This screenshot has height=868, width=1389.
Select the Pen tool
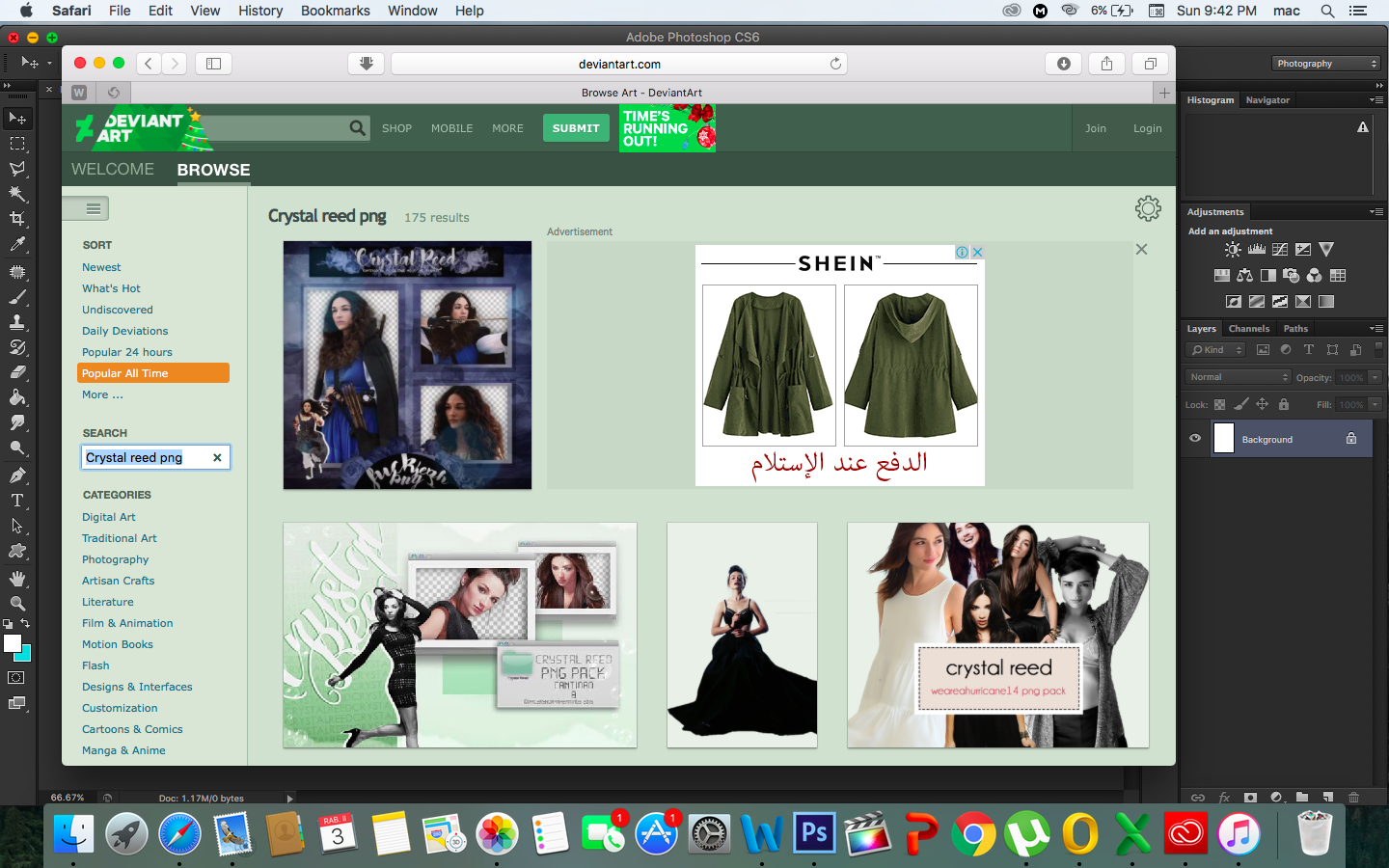click(17, 475)
